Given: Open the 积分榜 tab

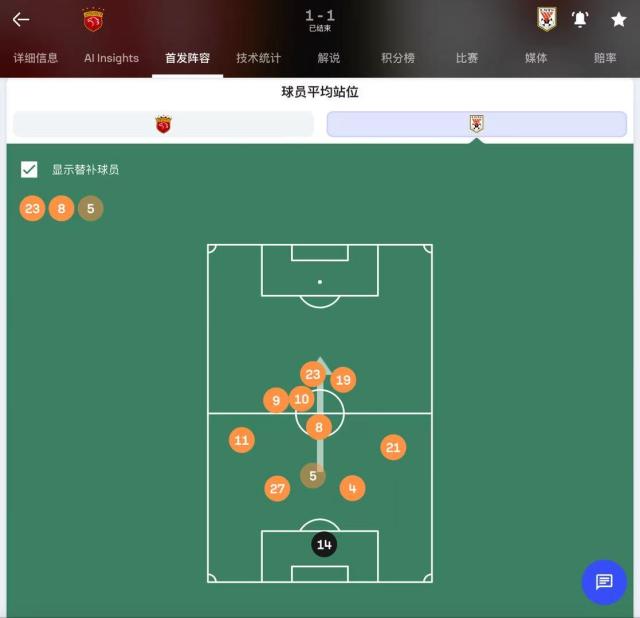Looking at the screenshot, I should pos(398,58).
